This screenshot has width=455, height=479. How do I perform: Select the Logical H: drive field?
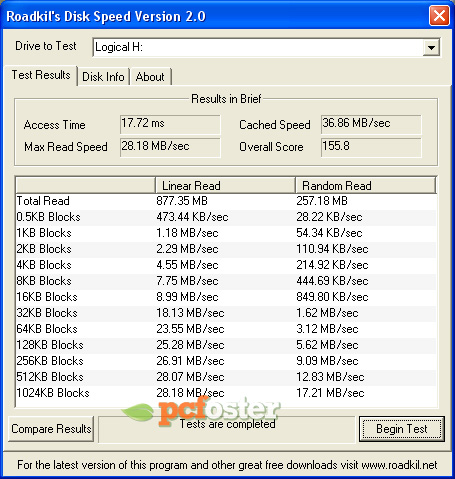tap(267, 47)
